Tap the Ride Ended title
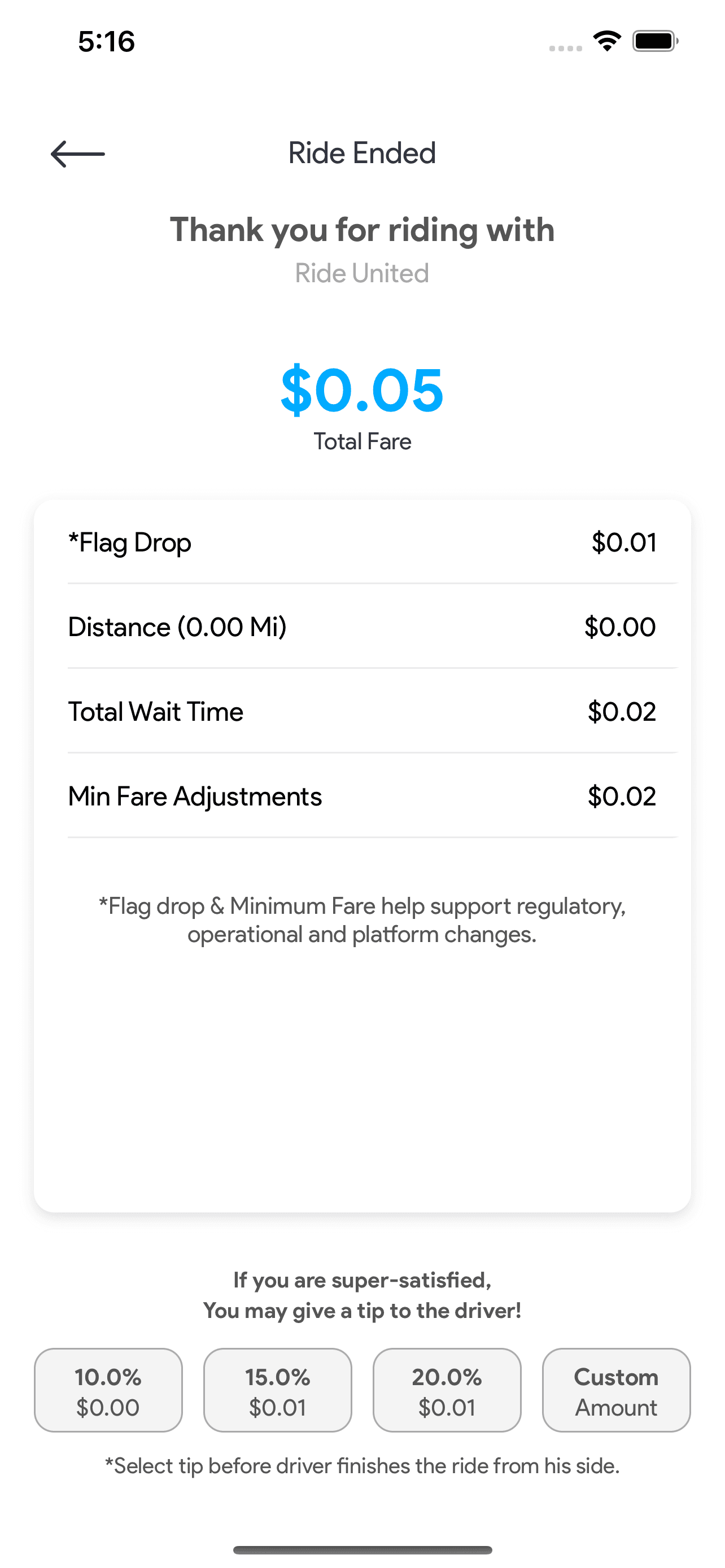The image size is (725, 1568). coord(362,154)
